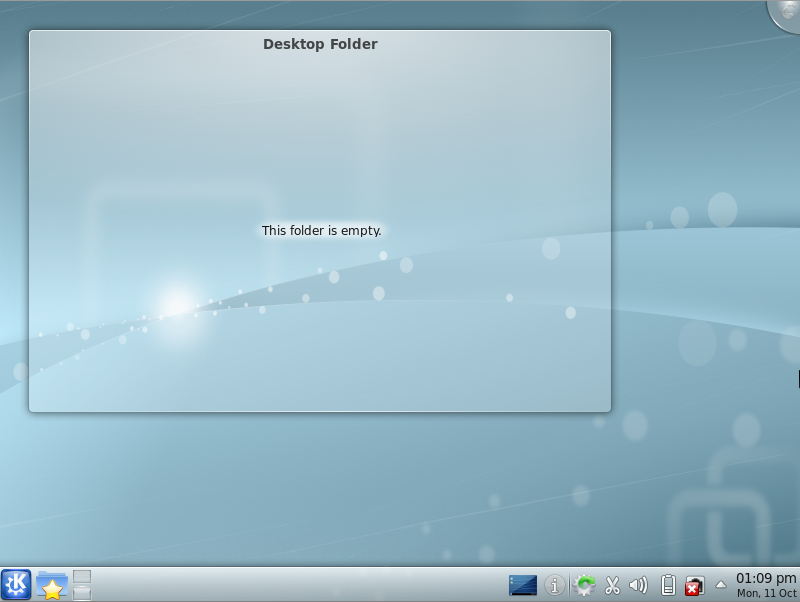Click the date Mon, 11 Oct
The image size is (800, 602).
[766, 593]
